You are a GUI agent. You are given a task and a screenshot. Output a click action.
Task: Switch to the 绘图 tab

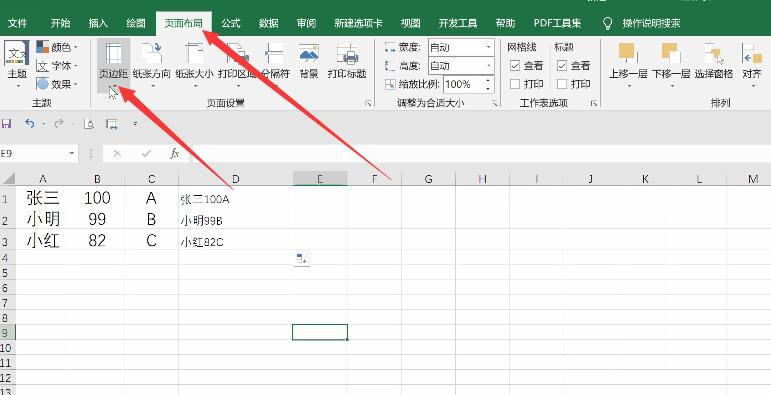pos(136,23)
